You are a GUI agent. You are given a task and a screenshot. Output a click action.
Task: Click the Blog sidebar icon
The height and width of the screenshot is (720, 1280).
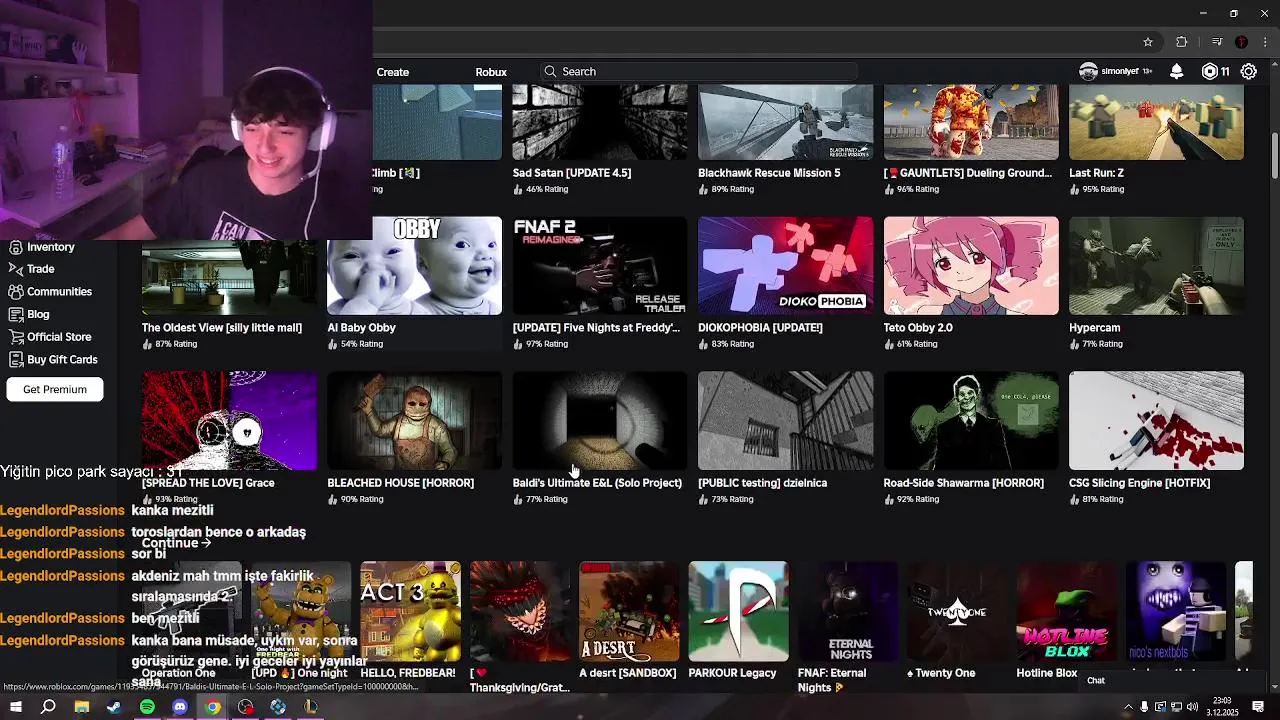click(16, 314)
